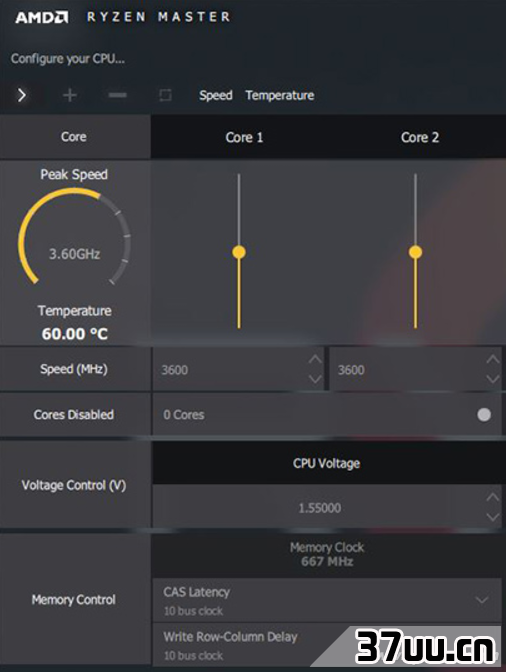
Task: Increase Core 2 speed with up arrow
Action: tap(493, 359)
